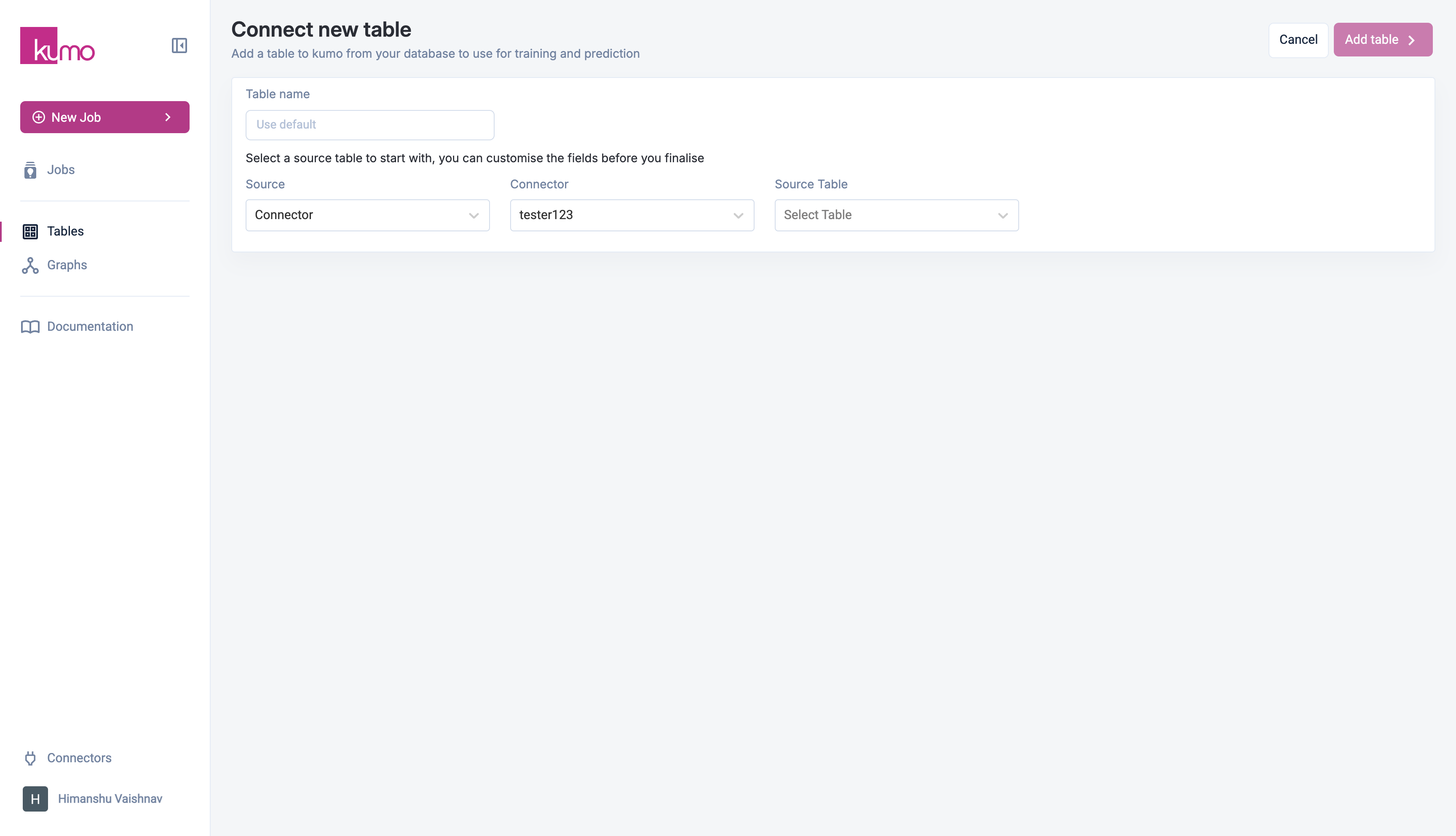Click the Documentation book icon

(30, 327)
